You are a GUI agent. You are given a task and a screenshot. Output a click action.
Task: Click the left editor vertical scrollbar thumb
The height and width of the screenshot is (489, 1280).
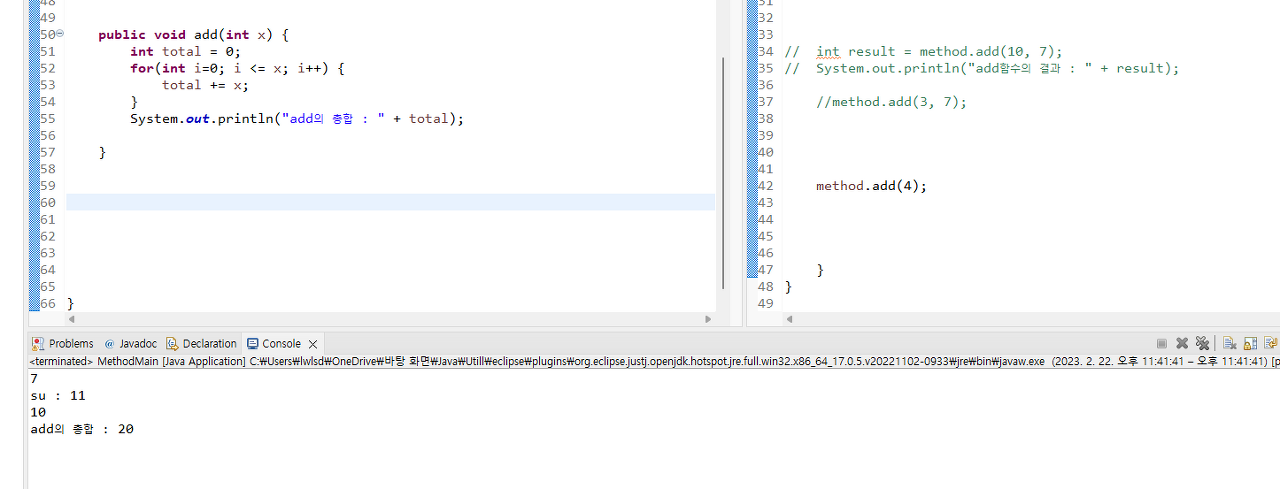tap(721, 173)
